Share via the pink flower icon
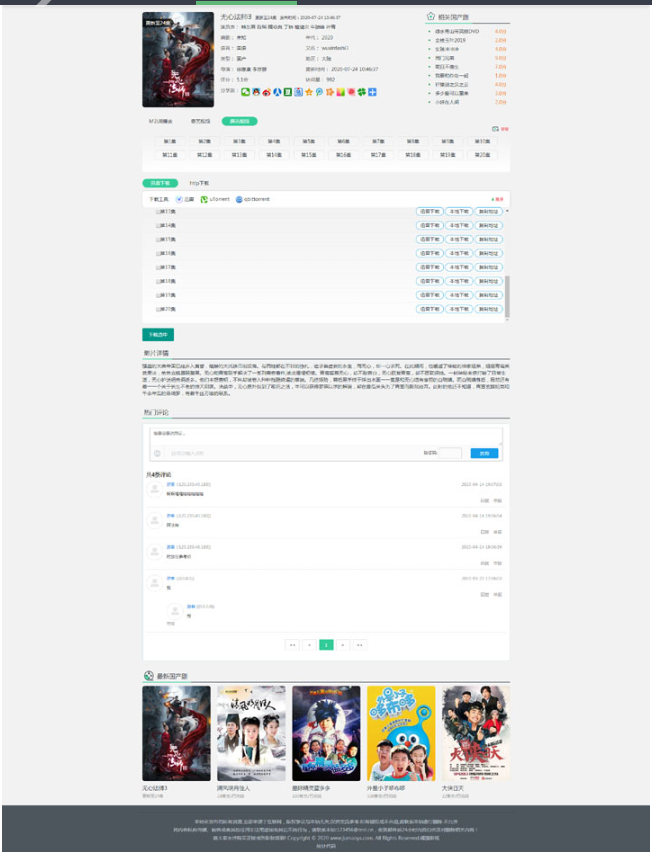This screenshot has height=852, width=652. [x=351, y=92]
